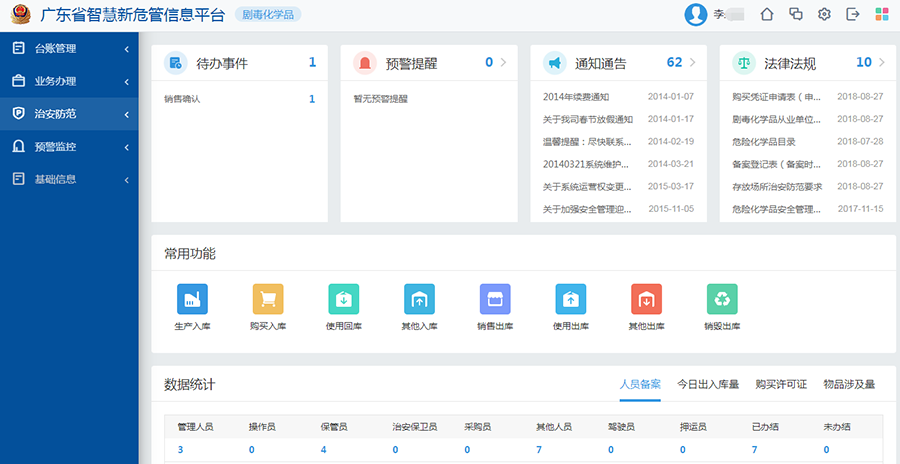Open settings gear icon in header
The width and height of the screenshot is (900, 464).
coord(824,14)
